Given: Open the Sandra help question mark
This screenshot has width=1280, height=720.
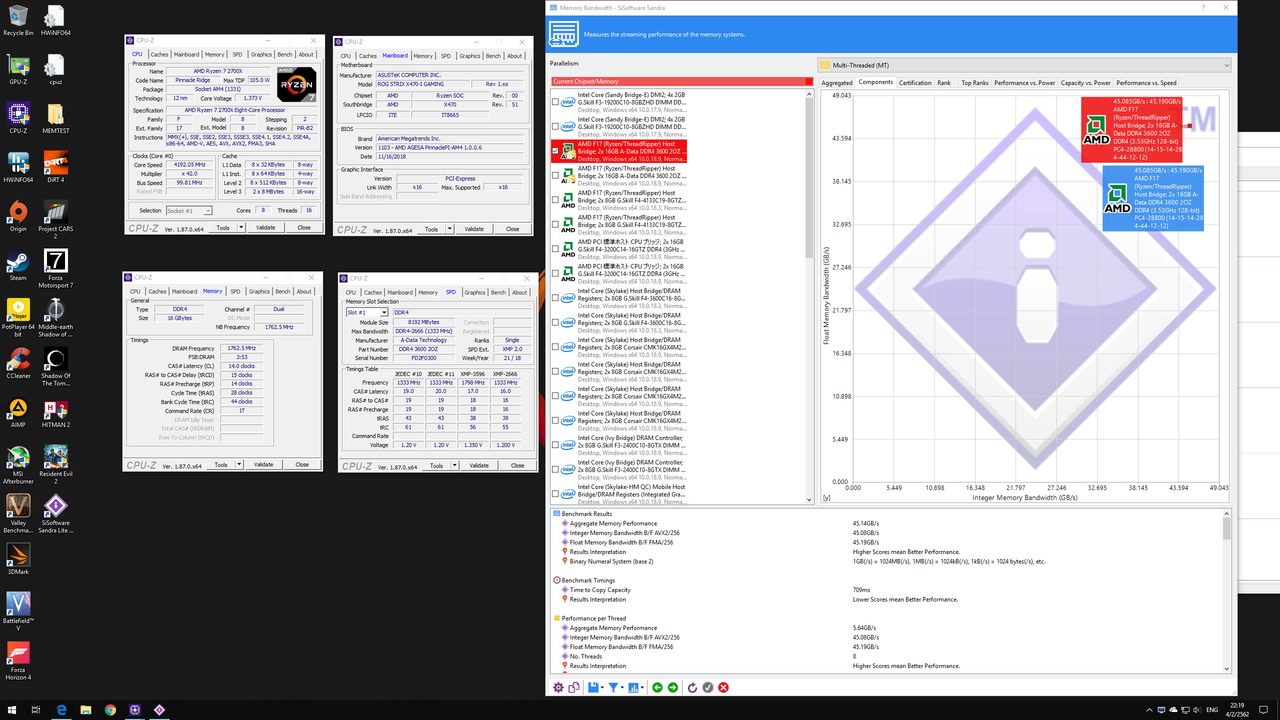Looking at the screenshot, I should 1203,7.
